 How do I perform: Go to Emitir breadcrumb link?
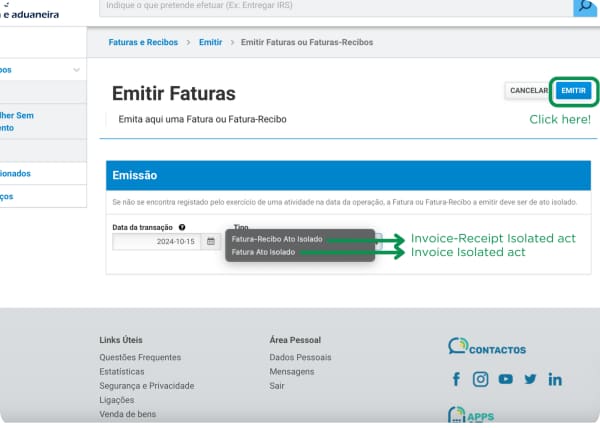click(210, 42)
